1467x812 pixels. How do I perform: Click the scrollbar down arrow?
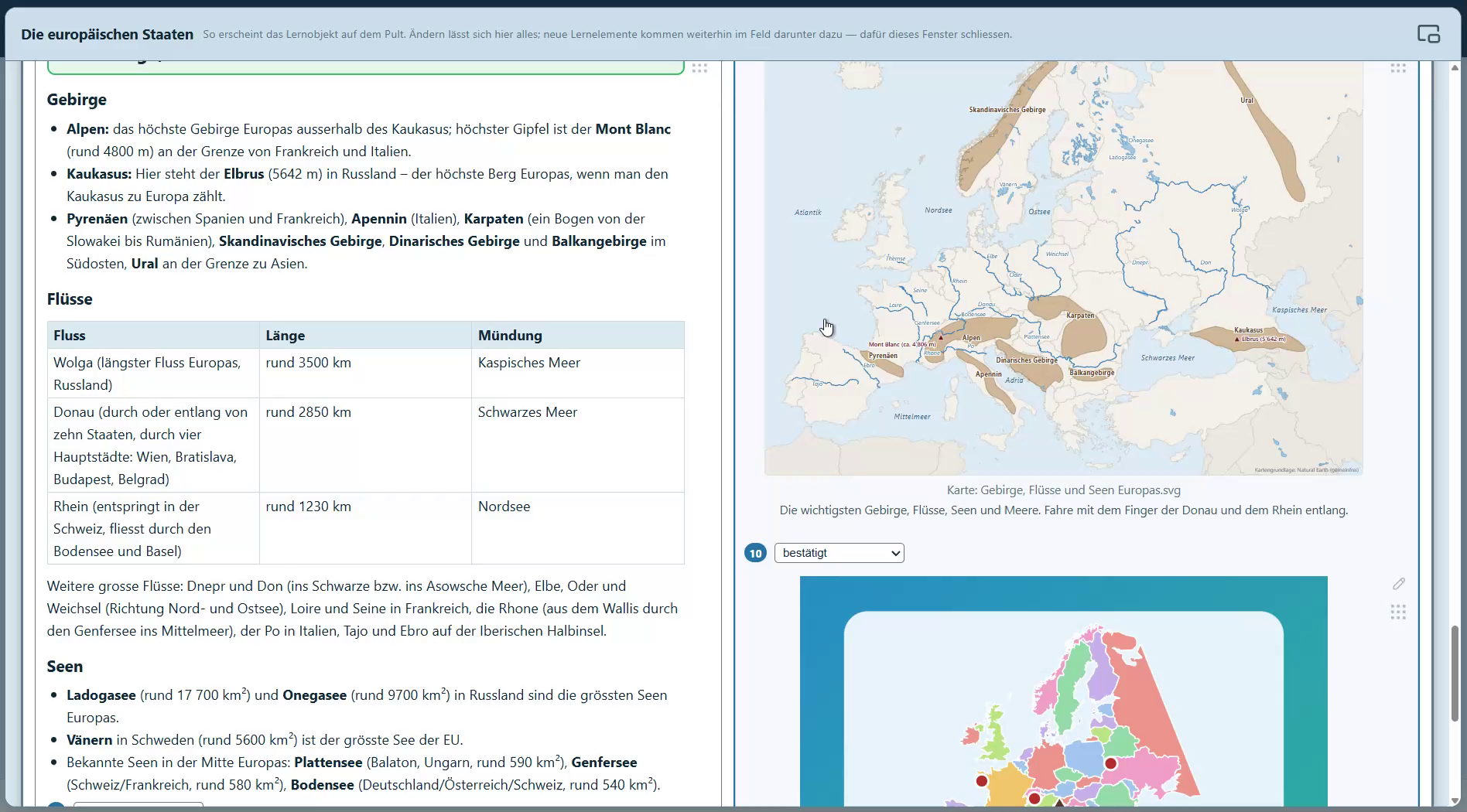pos(1455,800)
